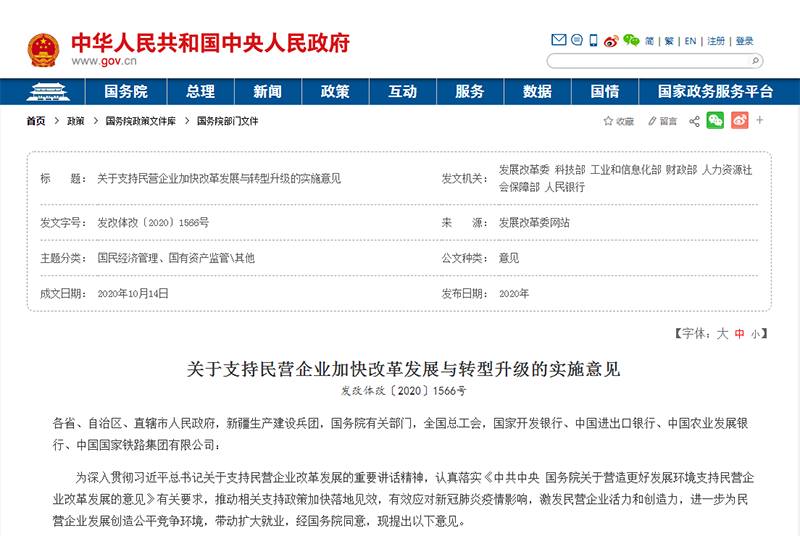Click the large article headline

(403, 369)
